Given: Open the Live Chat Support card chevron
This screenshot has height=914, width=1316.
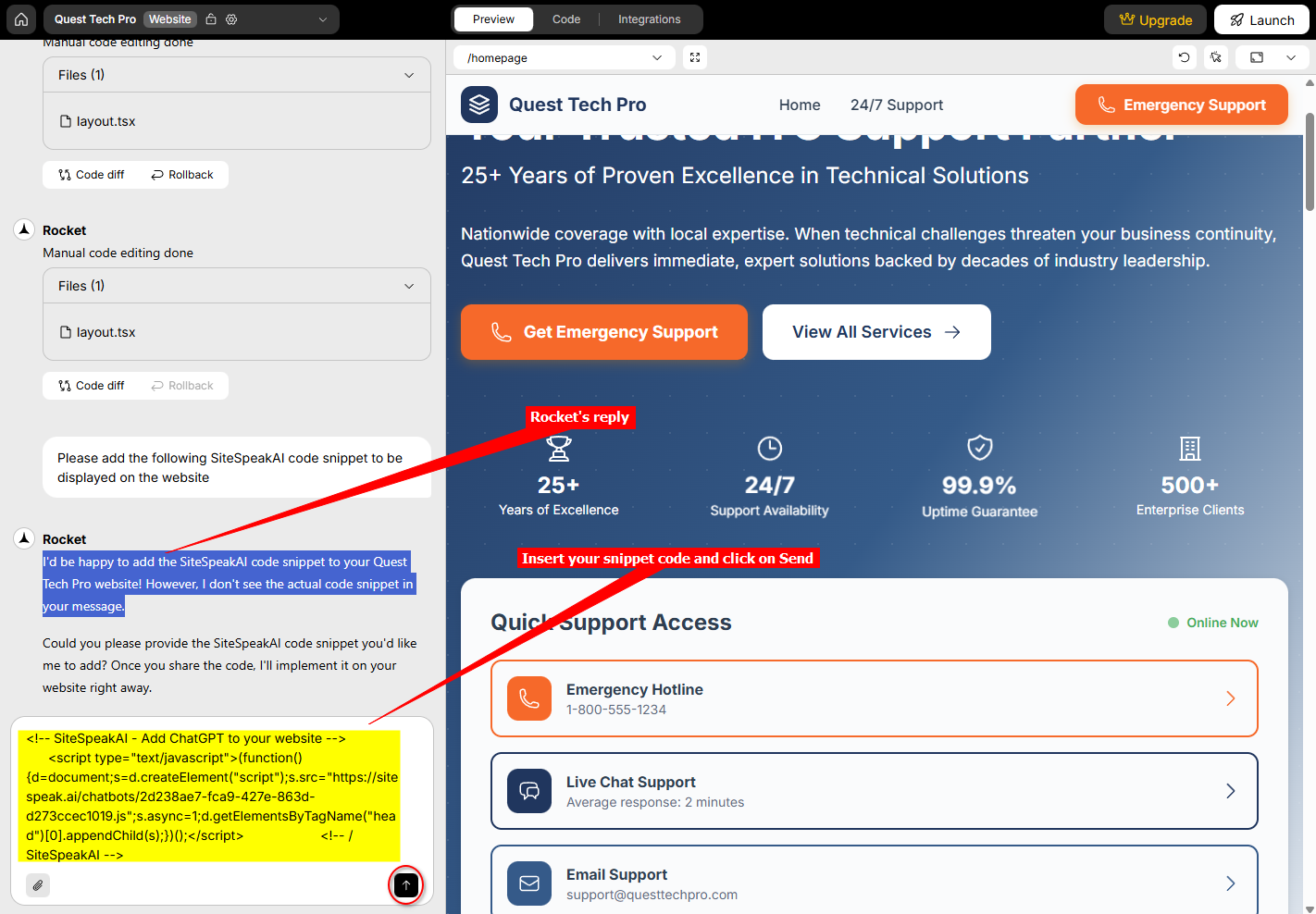Looking at the screenshot, I should click(x=1231, y=791).
